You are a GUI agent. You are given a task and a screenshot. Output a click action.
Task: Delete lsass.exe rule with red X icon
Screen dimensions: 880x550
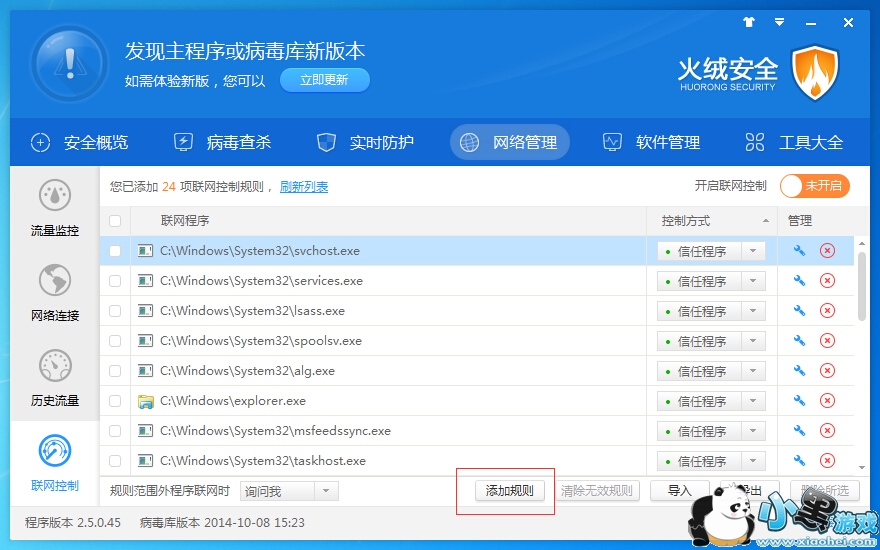827,311
